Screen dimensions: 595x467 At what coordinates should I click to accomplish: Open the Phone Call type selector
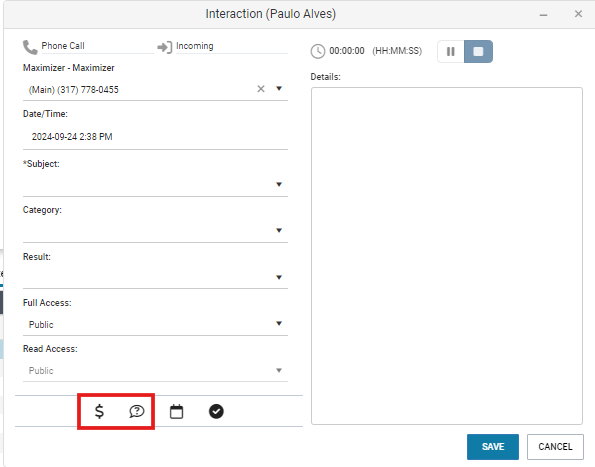pyautogui.click(x=98, y=46)
